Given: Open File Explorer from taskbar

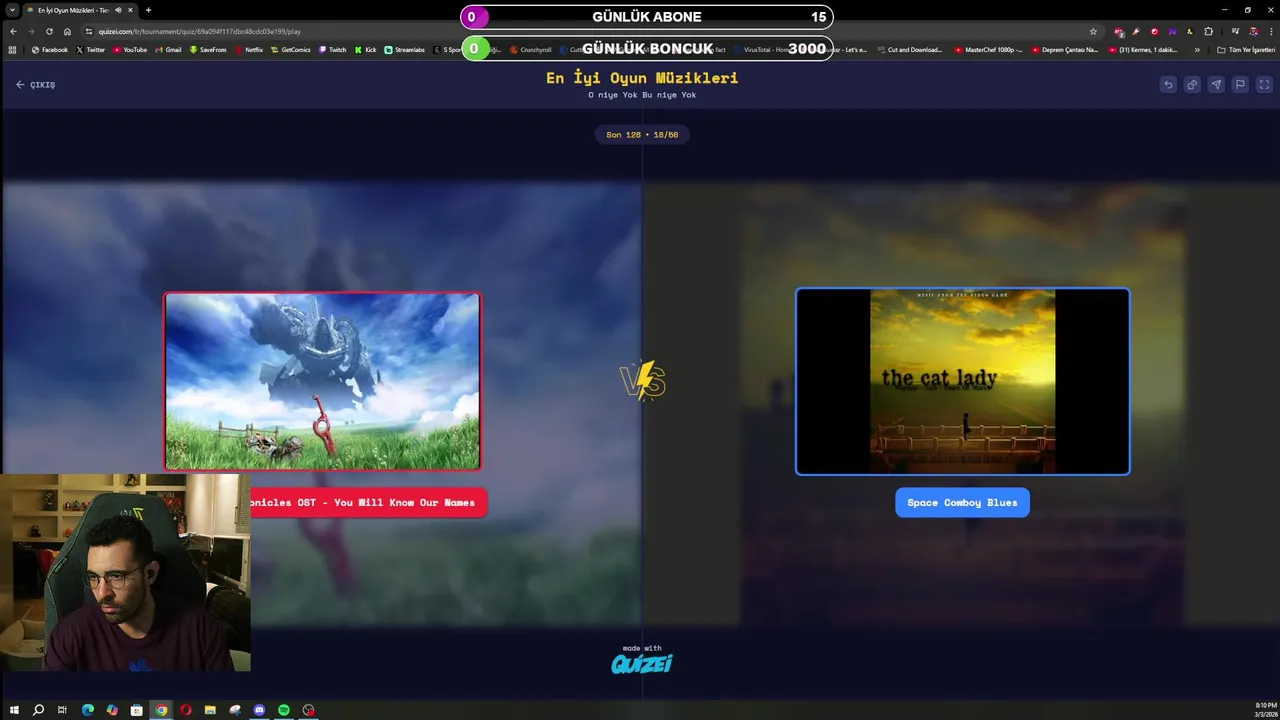Looking at the screenshot, I should [x=210, y=710].
